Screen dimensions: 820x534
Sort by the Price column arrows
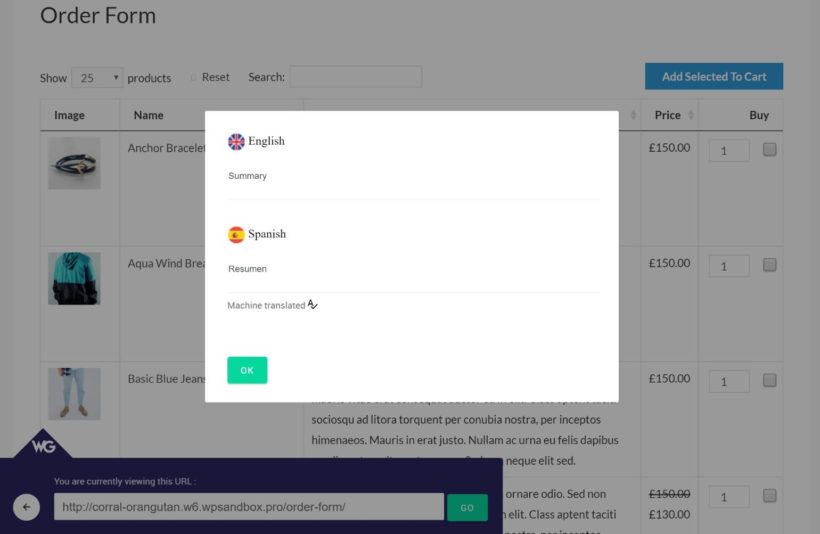click(690, 116)
